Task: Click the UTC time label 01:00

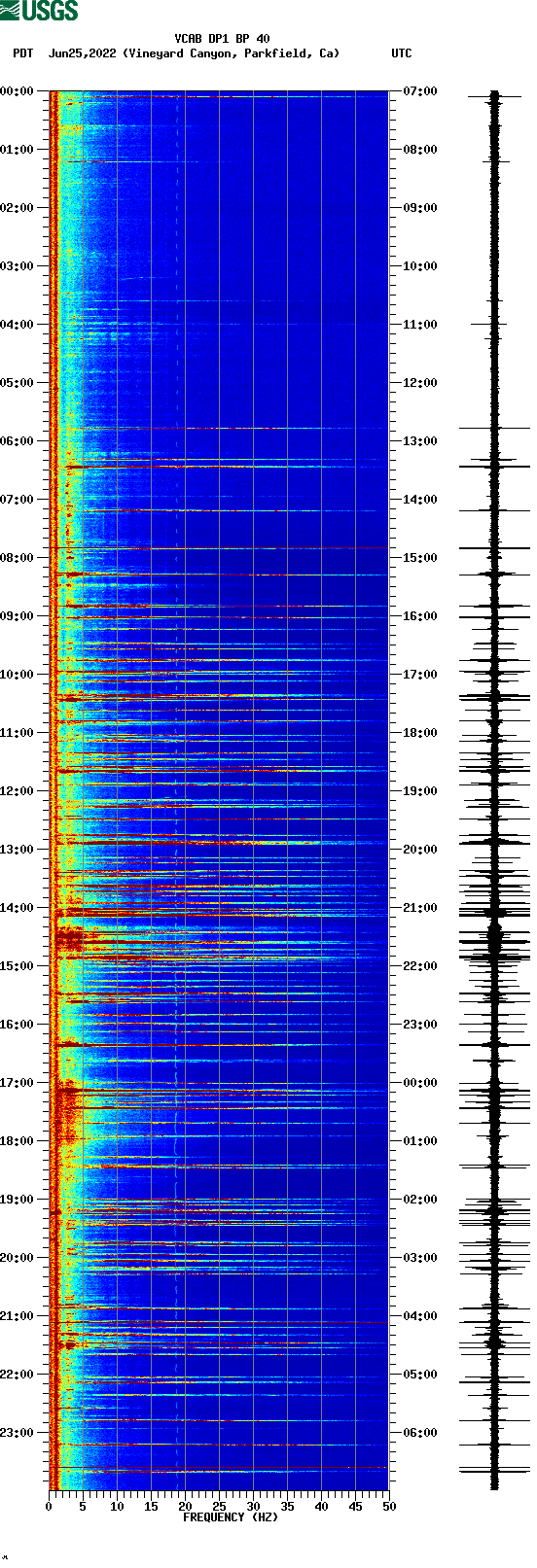Action: pyautogui.click(x=420, y=1141)
